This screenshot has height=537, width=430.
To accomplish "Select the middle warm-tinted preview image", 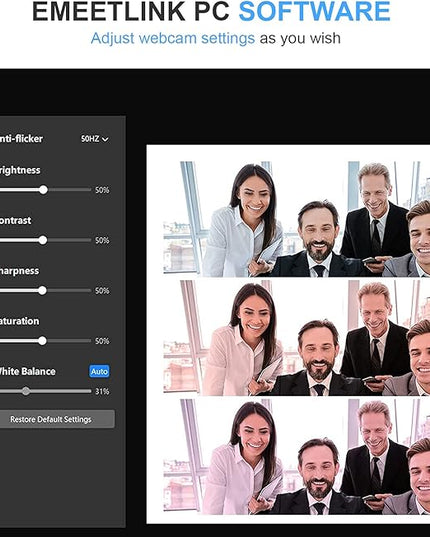I will point(296,338).
